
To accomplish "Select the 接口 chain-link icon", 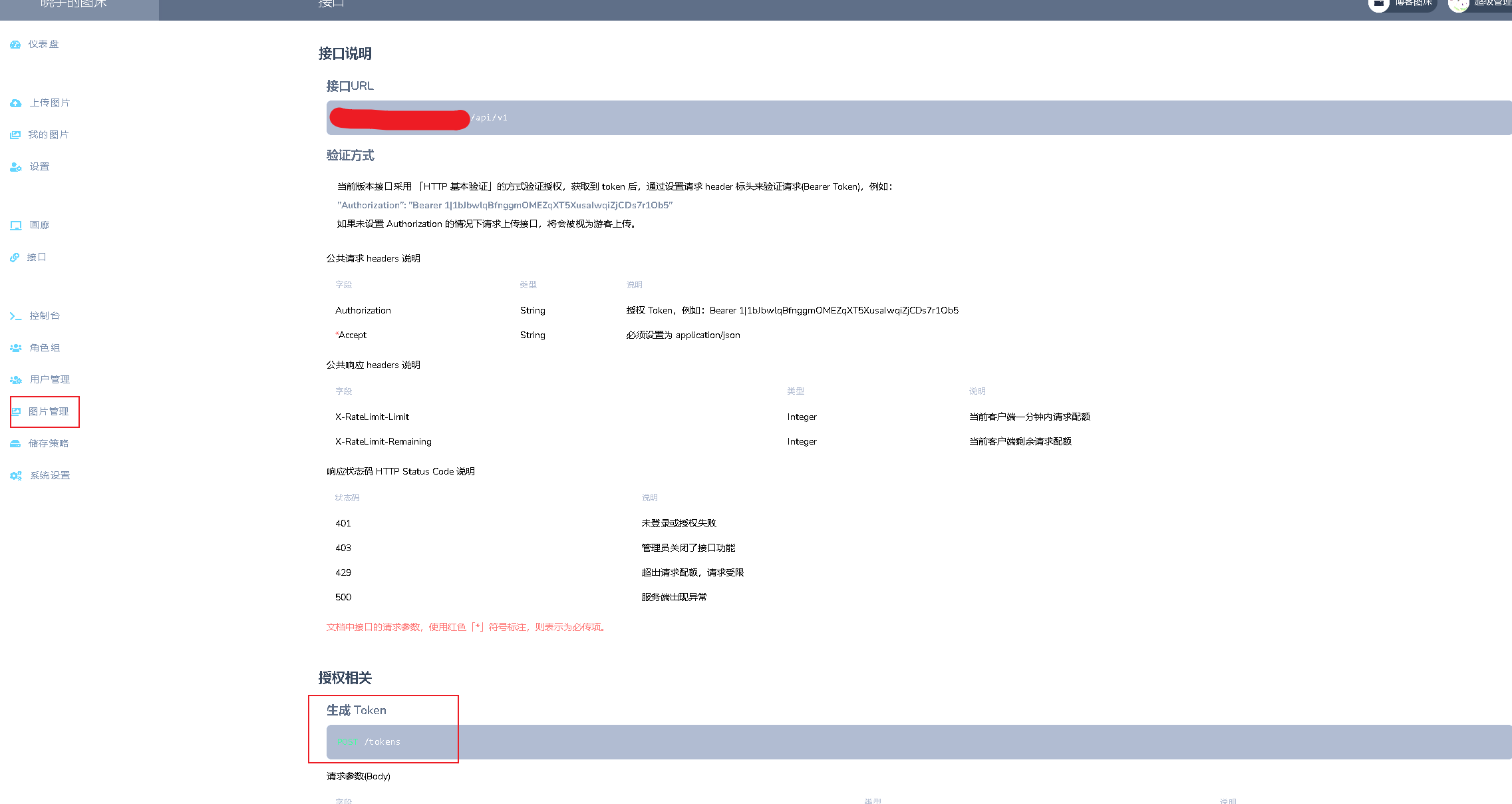I will coord(14,257).
